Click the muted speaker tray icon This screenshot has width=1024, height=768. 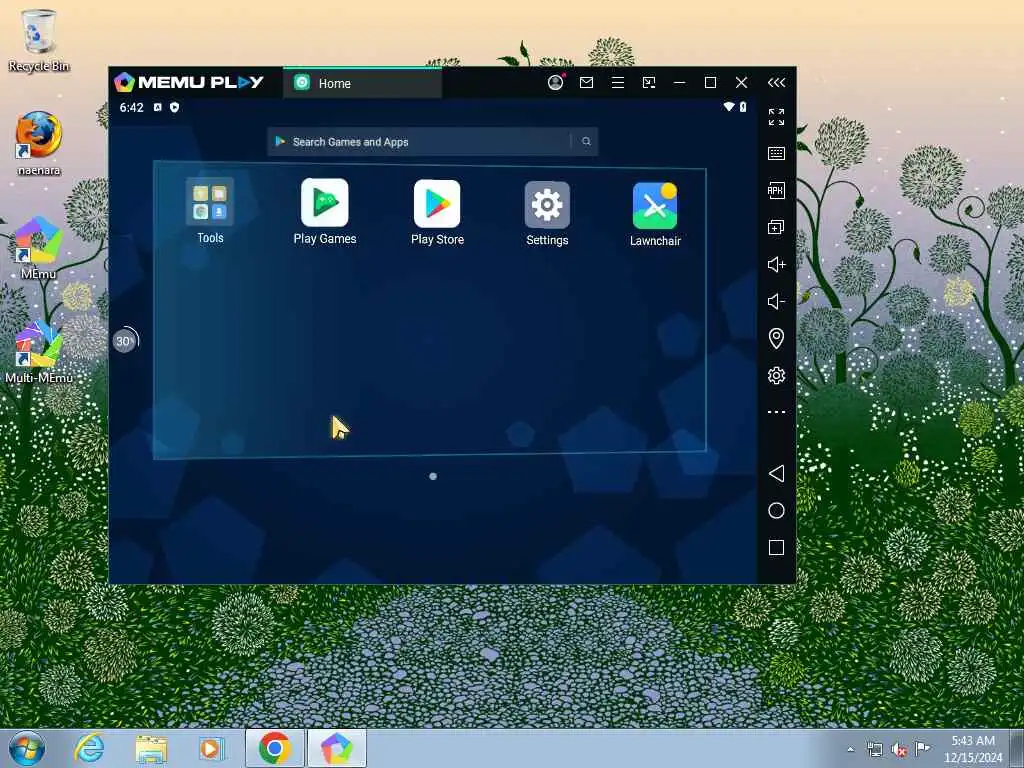click(x=899, y=750)
